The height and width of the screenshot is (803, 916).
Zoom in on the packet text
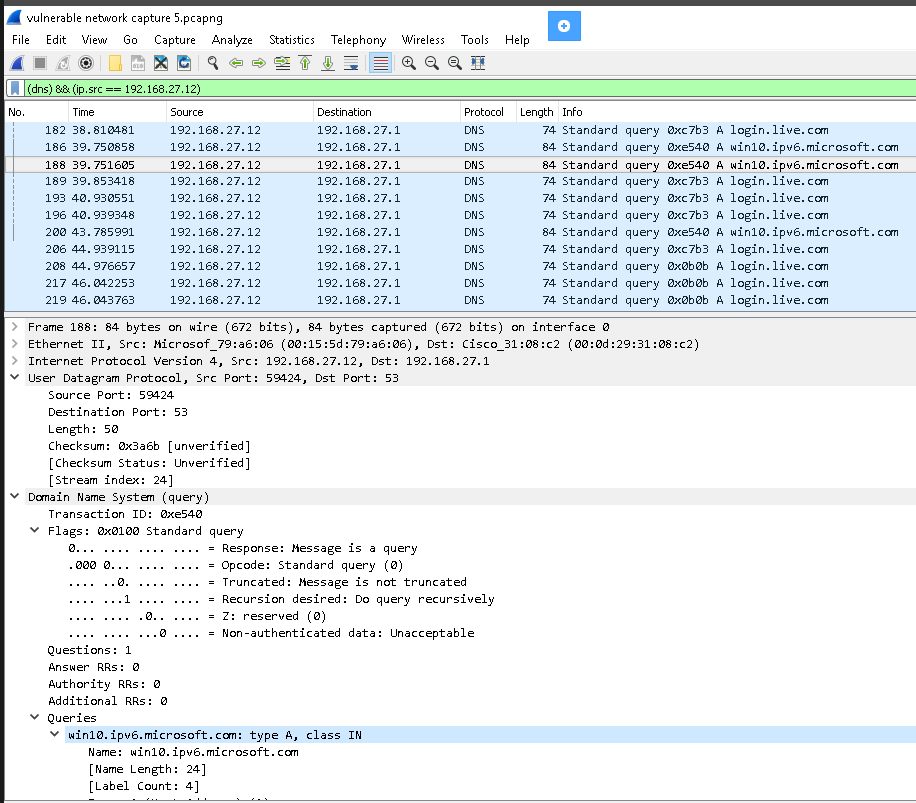coord(409,63)
